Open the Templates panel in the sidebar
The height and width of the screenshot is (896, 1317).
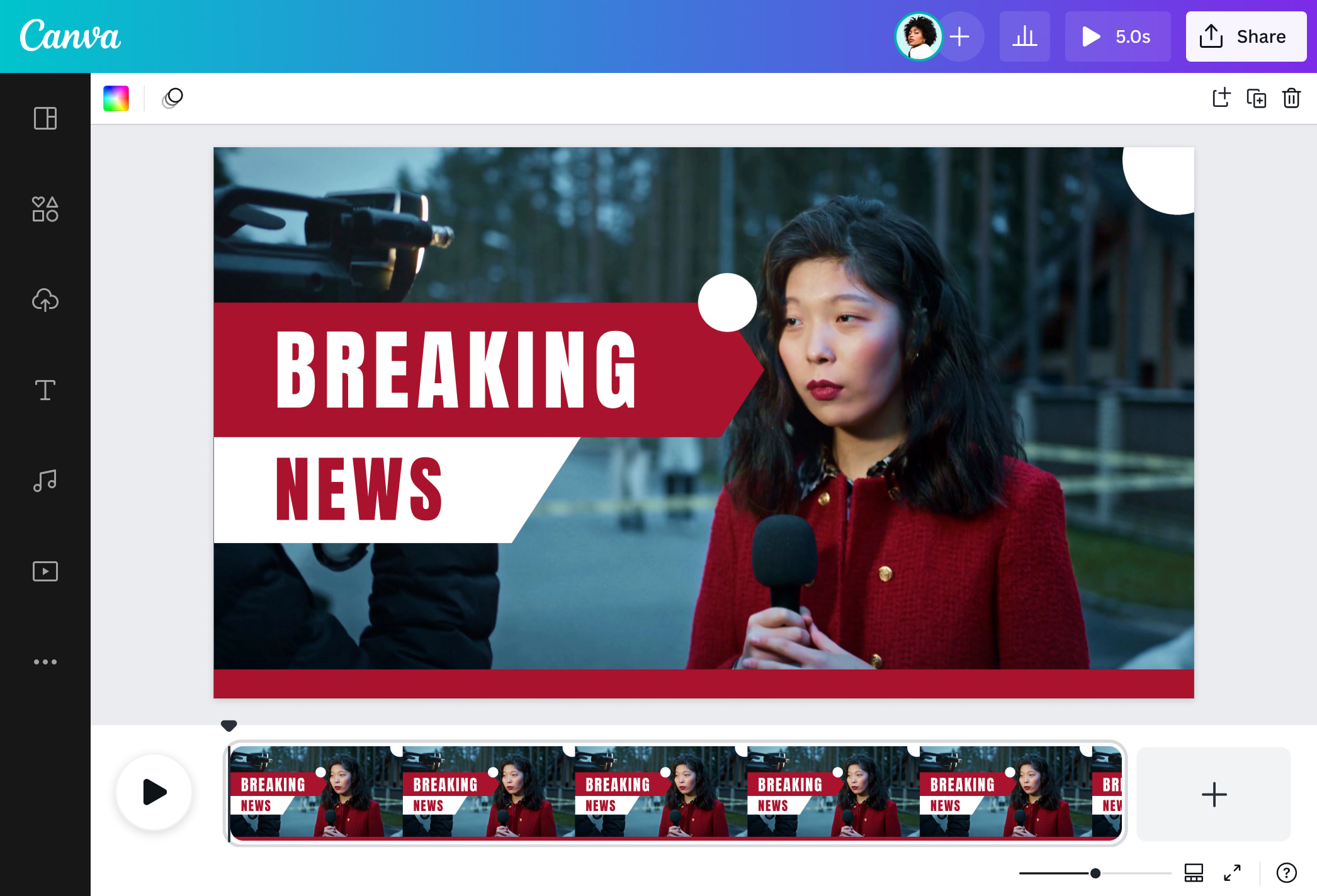click(x=45, y=118)
